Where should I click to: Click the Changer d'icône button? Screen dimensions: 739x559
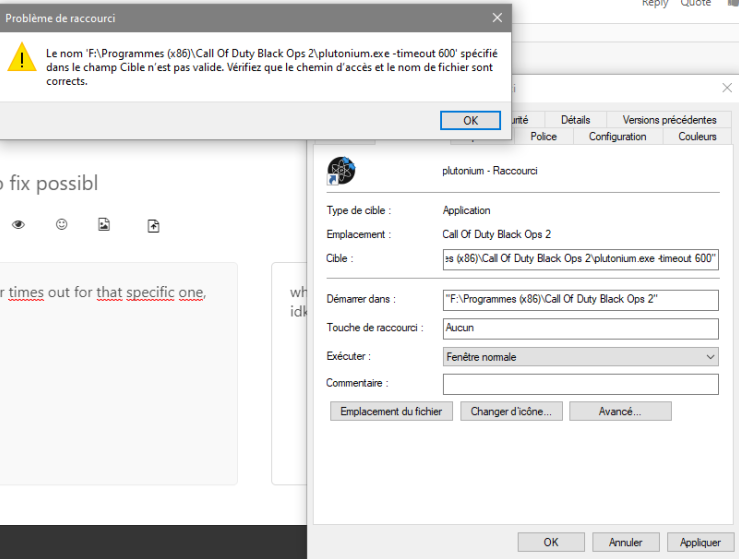pos(511,411)
